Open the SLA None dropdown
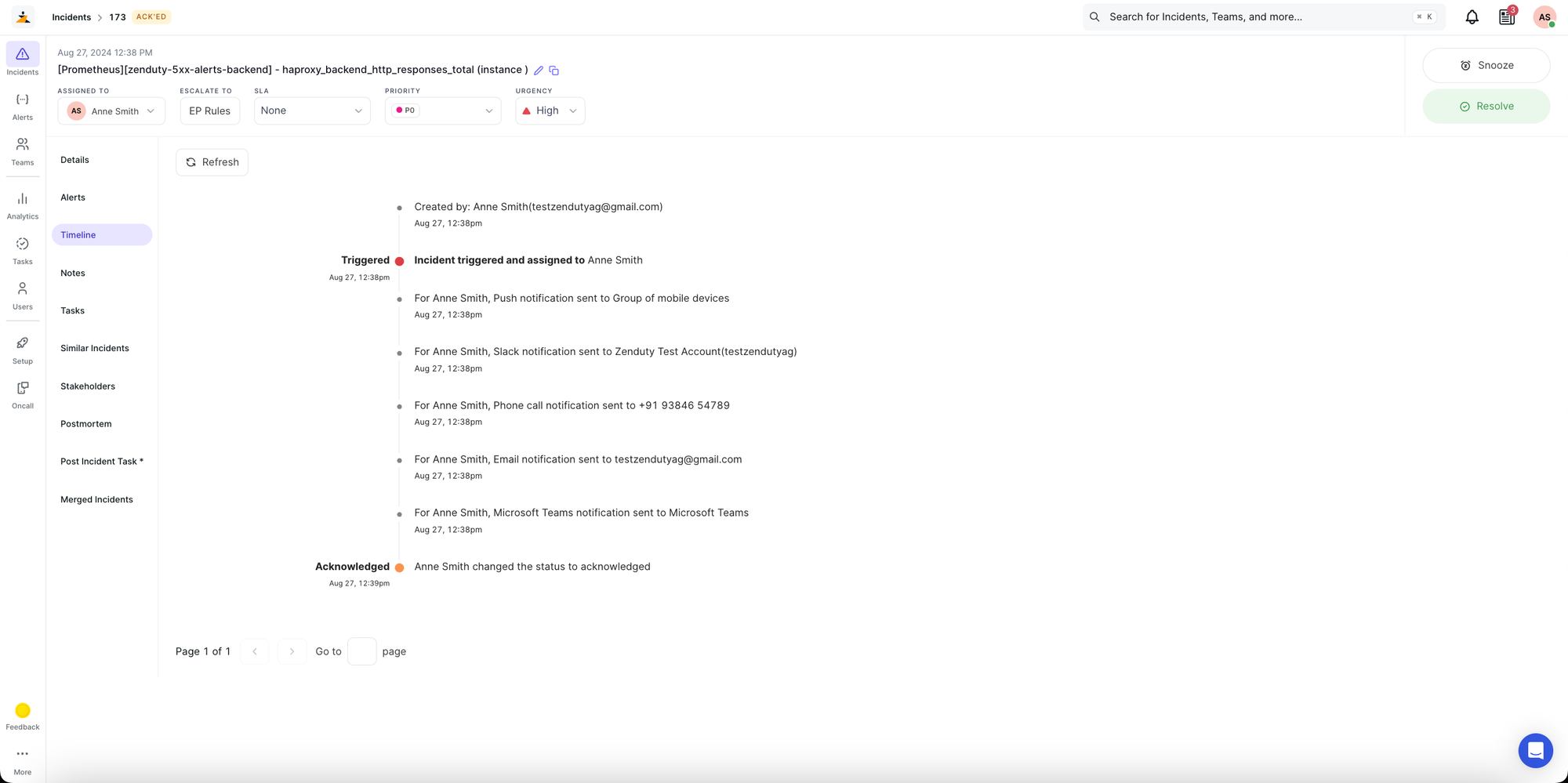Viewport: 1568px width, 783px height. click(x=312, y=111)
